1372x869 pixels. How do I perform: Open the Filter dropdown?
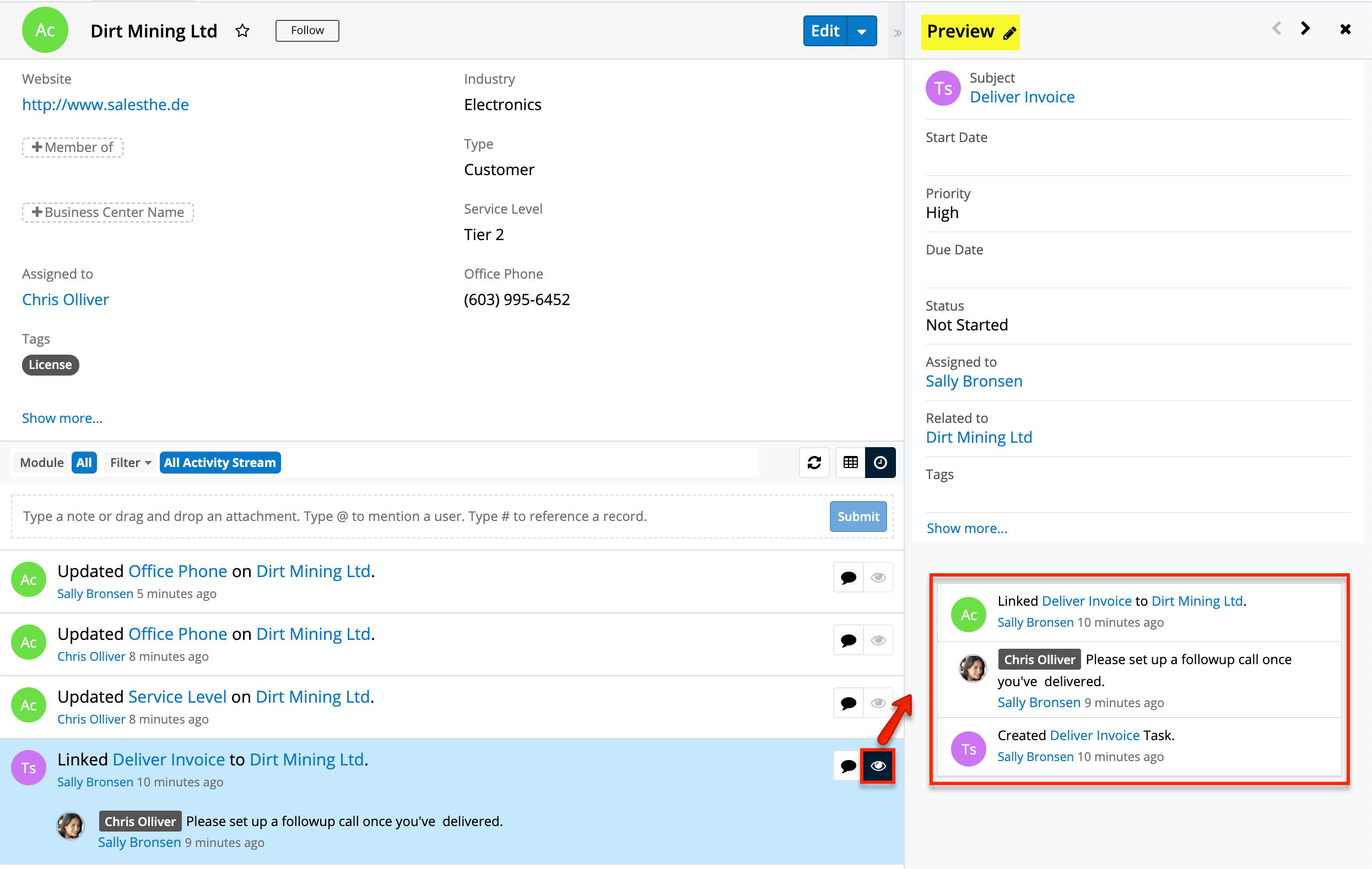(130, 463)
